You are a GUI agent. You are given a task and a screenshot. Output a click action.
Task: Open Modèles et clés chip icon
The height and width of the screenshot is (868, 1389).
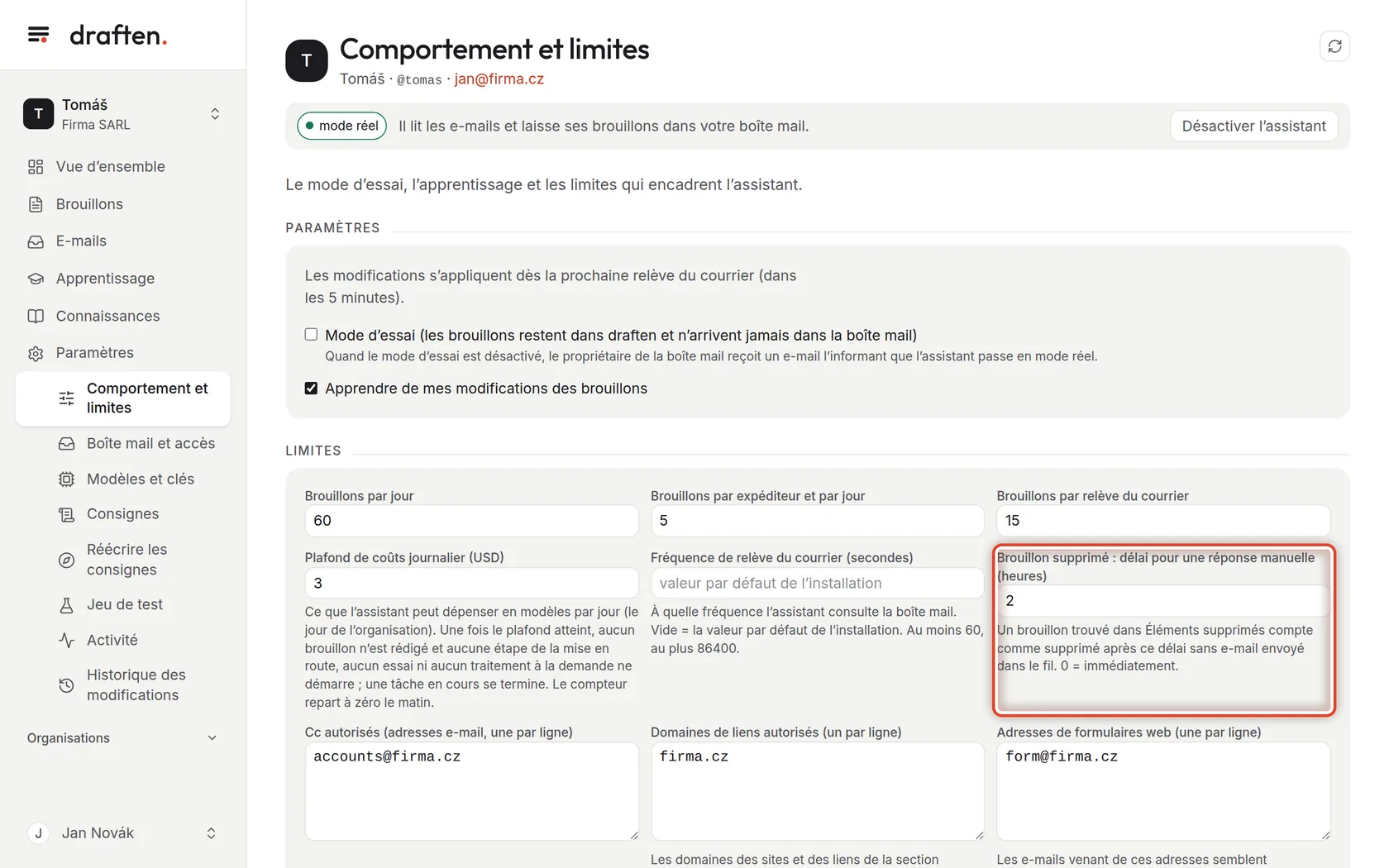(x=66, y=479)
